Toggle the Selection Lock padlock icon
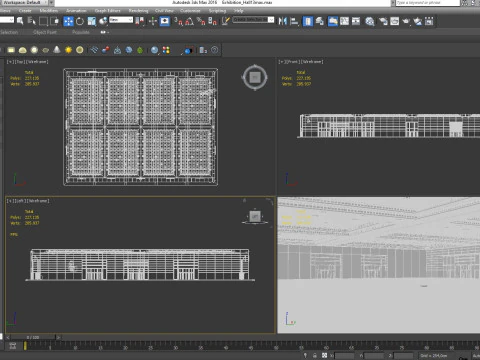The image size is (480, 360). pos(314,355)
